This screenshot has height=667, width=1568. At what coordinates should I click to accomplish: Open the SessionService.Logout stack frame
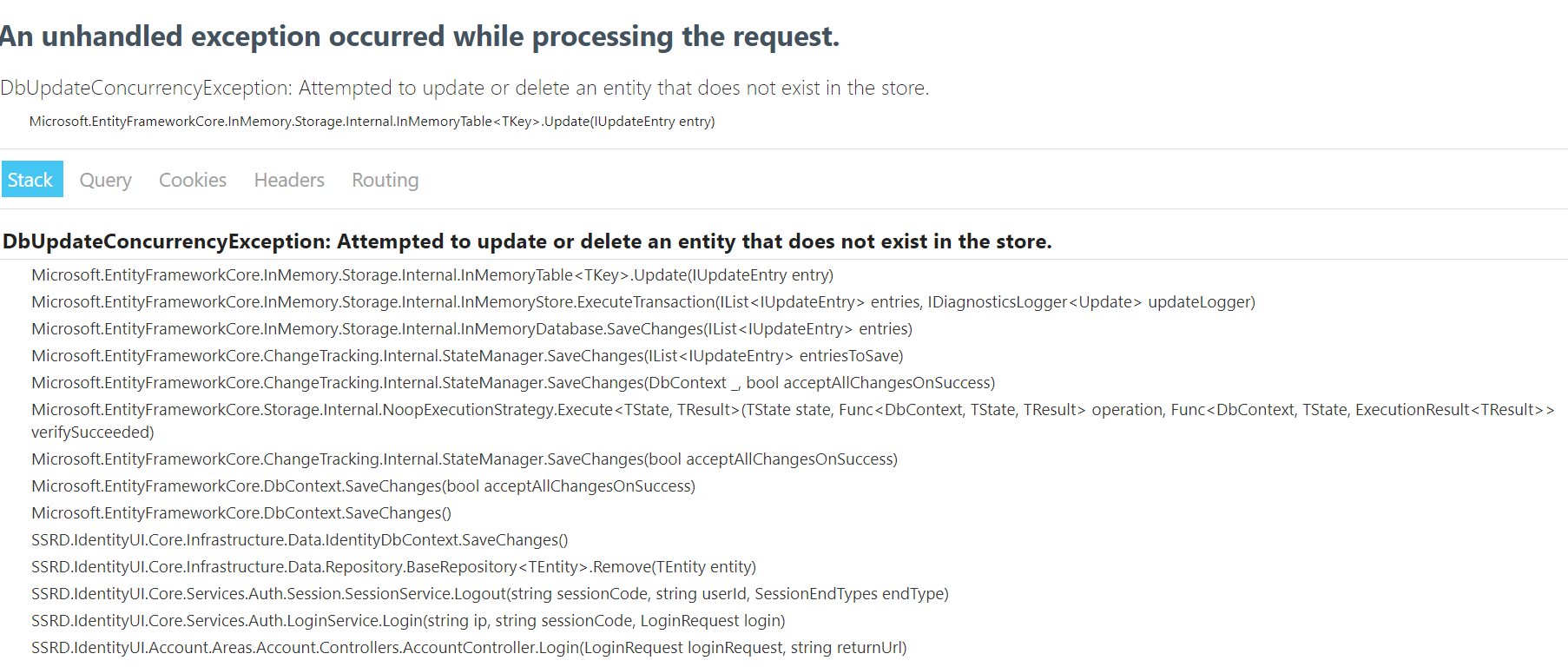(490, 593)
